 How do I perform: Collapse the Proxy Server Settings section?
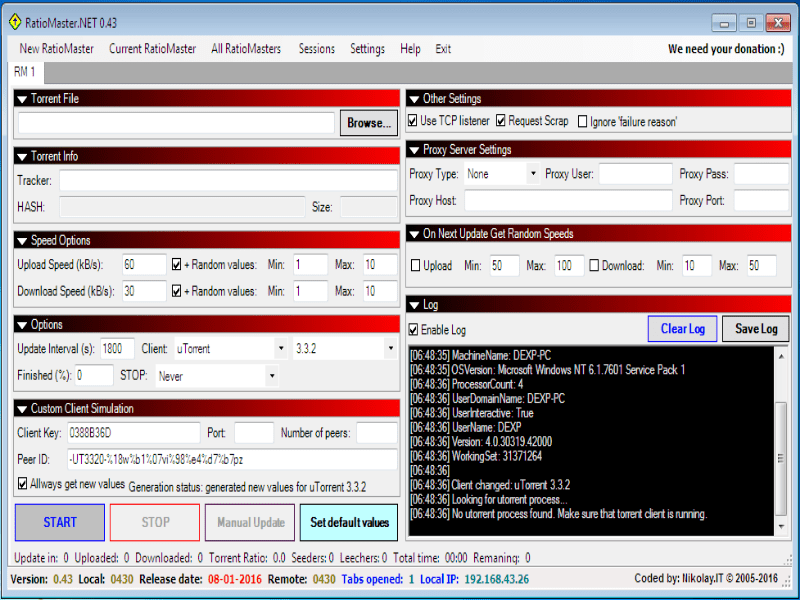414,150
